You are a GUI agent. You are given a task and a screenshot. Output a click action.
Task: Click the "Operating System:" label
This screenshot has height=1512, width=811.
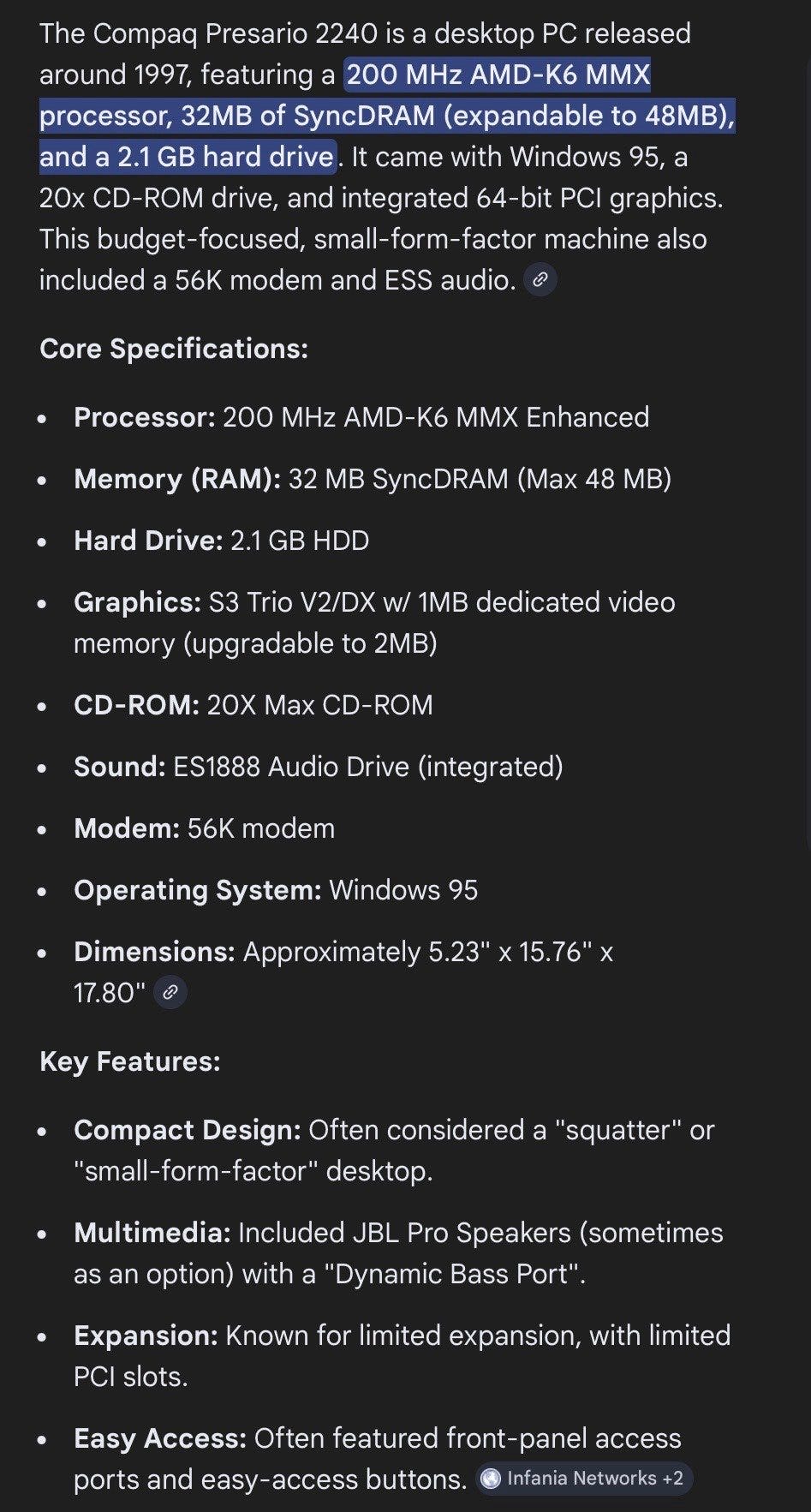[198, 890]
